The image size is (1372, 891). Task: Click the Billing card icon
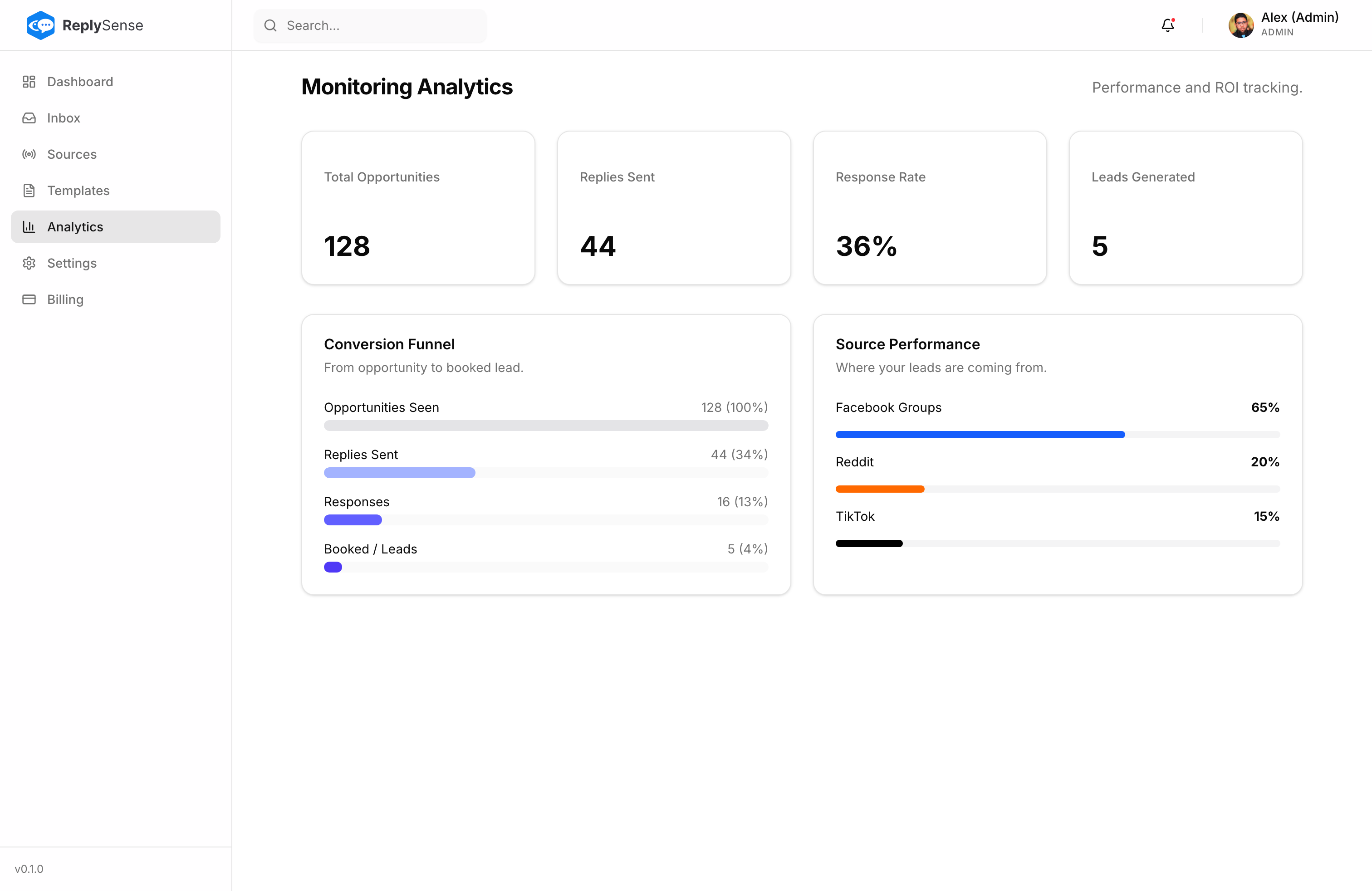point(29,299)
